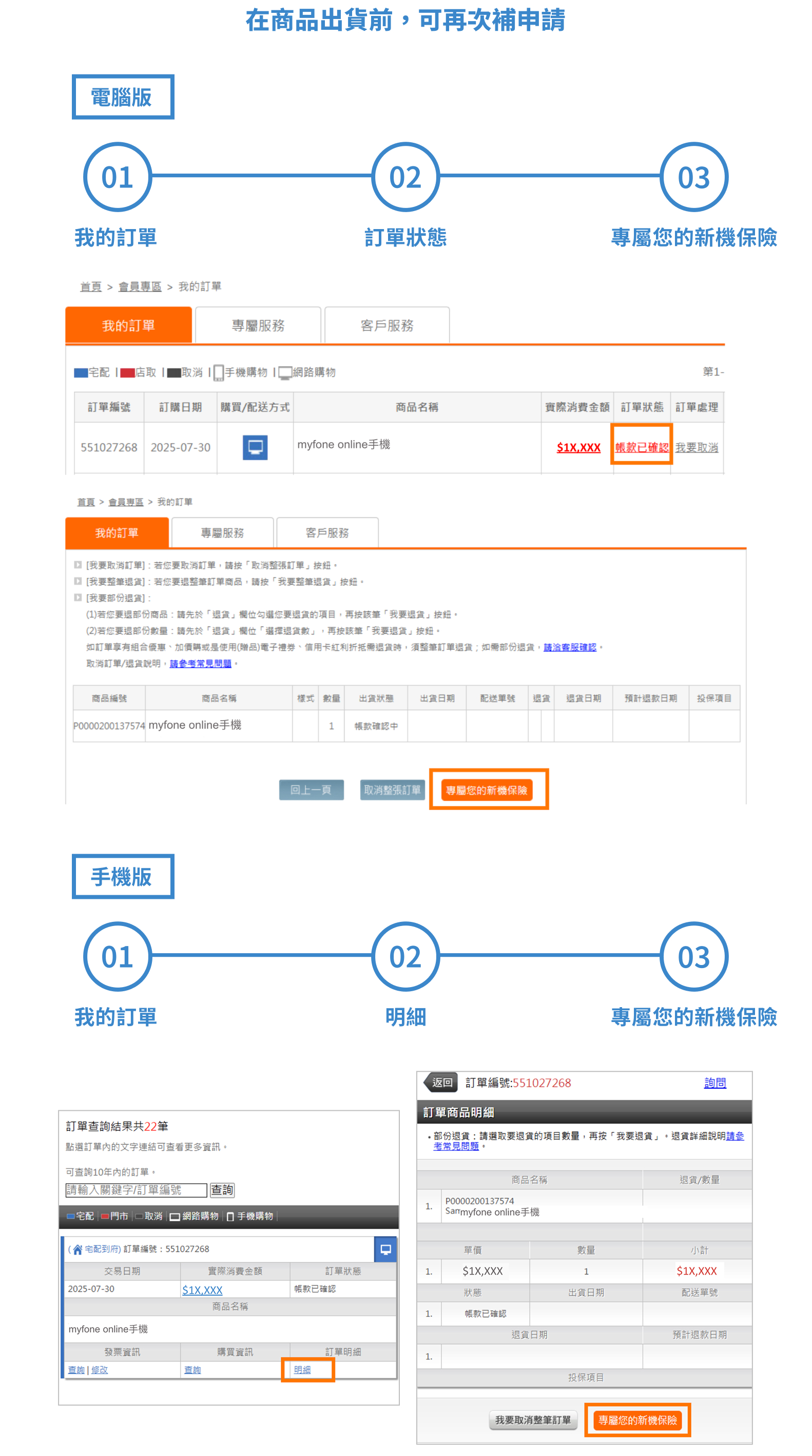Click the 網路購物 monitor icon in desktop legend

285,372
